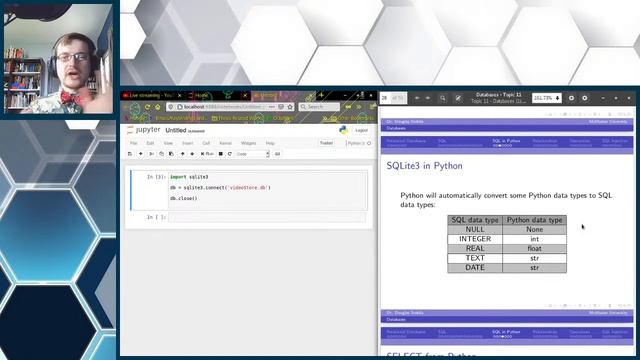The width and height of the screenshot is (640, 360).
Task: Jump to the SQL in Python slide section
Action: (506, 141)
